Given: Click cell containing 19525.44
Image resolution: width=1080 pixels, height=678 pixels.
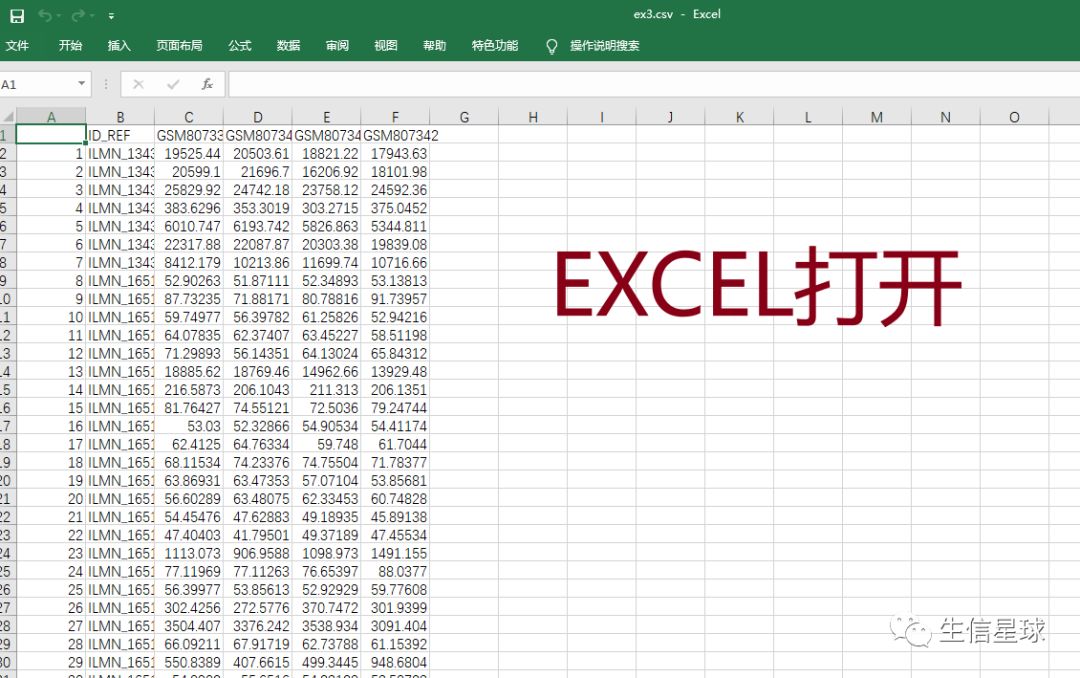Looking at the screenshot, I should coord(189,154).
